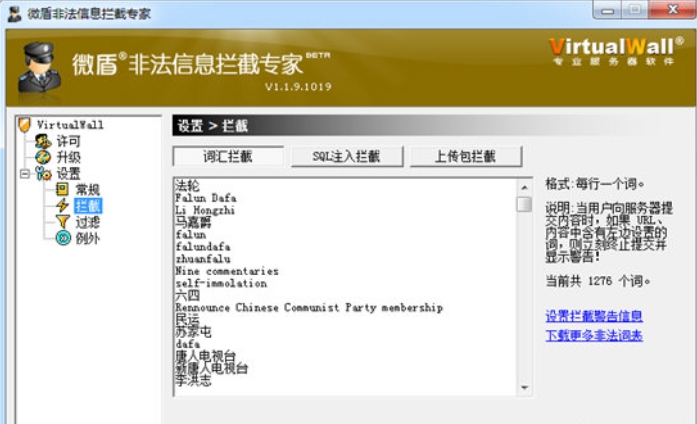The image size is (697, 424).
Task: Click the police officer logo in banner
Action: coord(39,67)
